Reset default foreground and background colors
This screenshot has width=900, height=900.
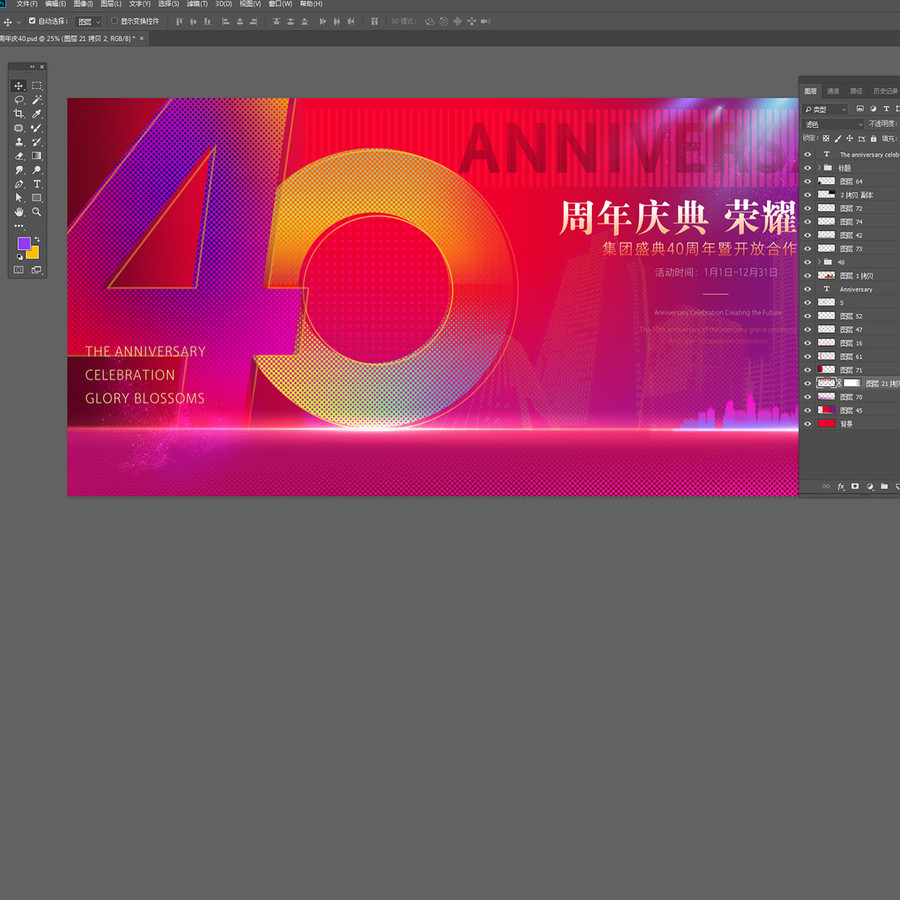pyautogui.click(x=20, y=257)
